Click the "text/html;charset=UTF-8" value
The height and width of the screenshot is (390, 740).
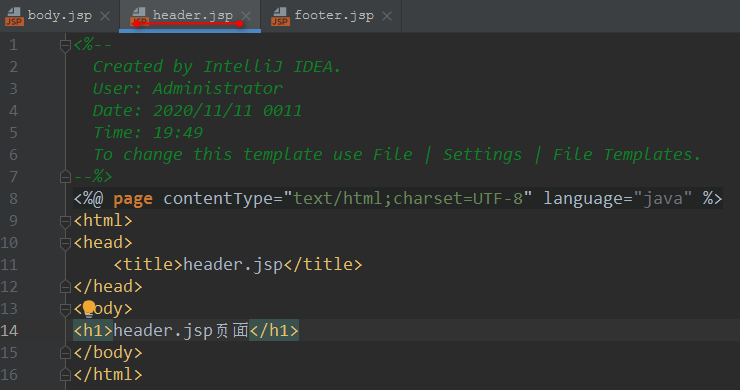tap(408, 199)
